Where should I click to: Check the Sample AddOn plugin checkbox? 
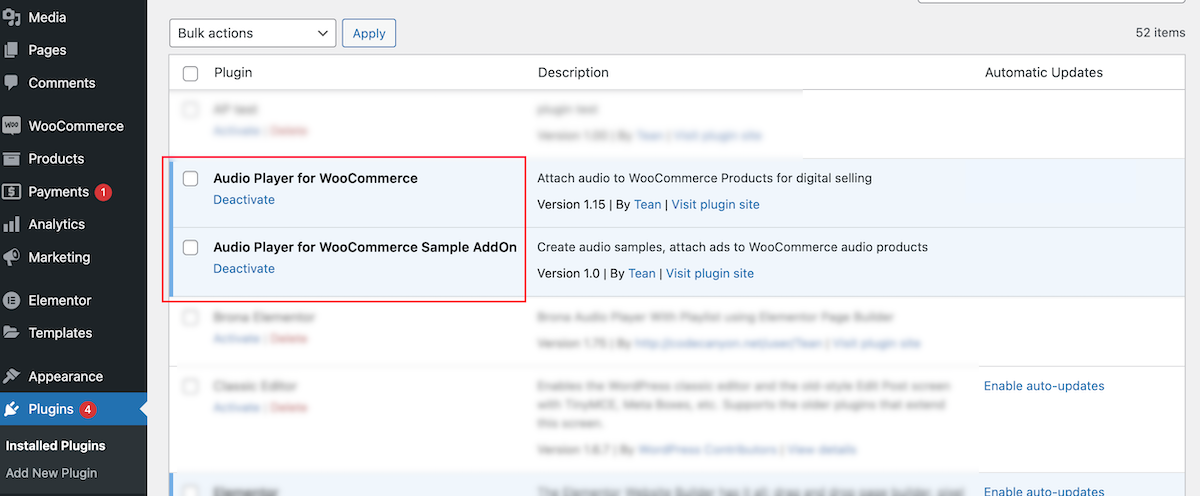pyautogui.click(x=191, y=248)
